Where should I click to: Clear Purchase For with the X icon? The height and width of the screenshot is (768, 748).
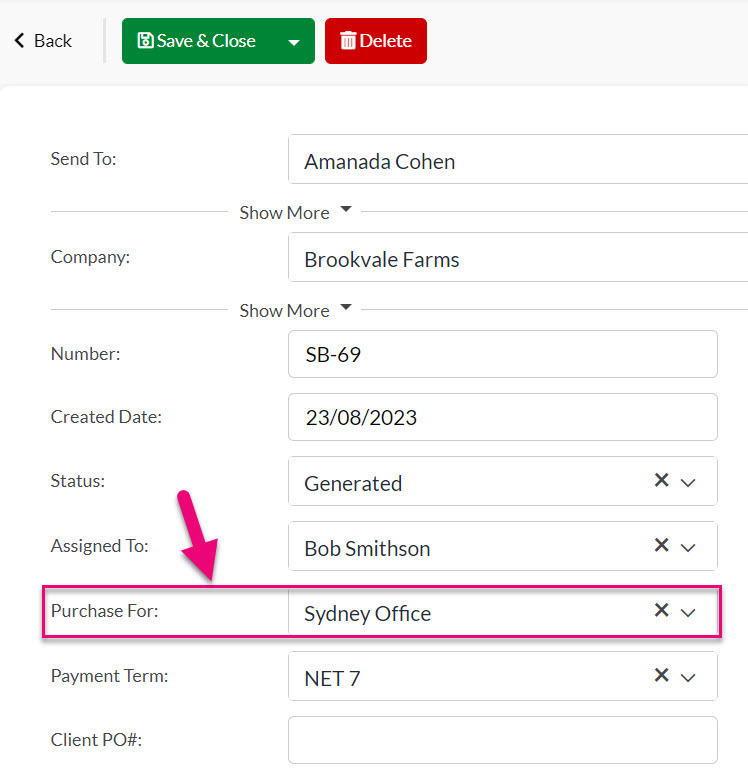pyautogui.click(x=661, y=610)
